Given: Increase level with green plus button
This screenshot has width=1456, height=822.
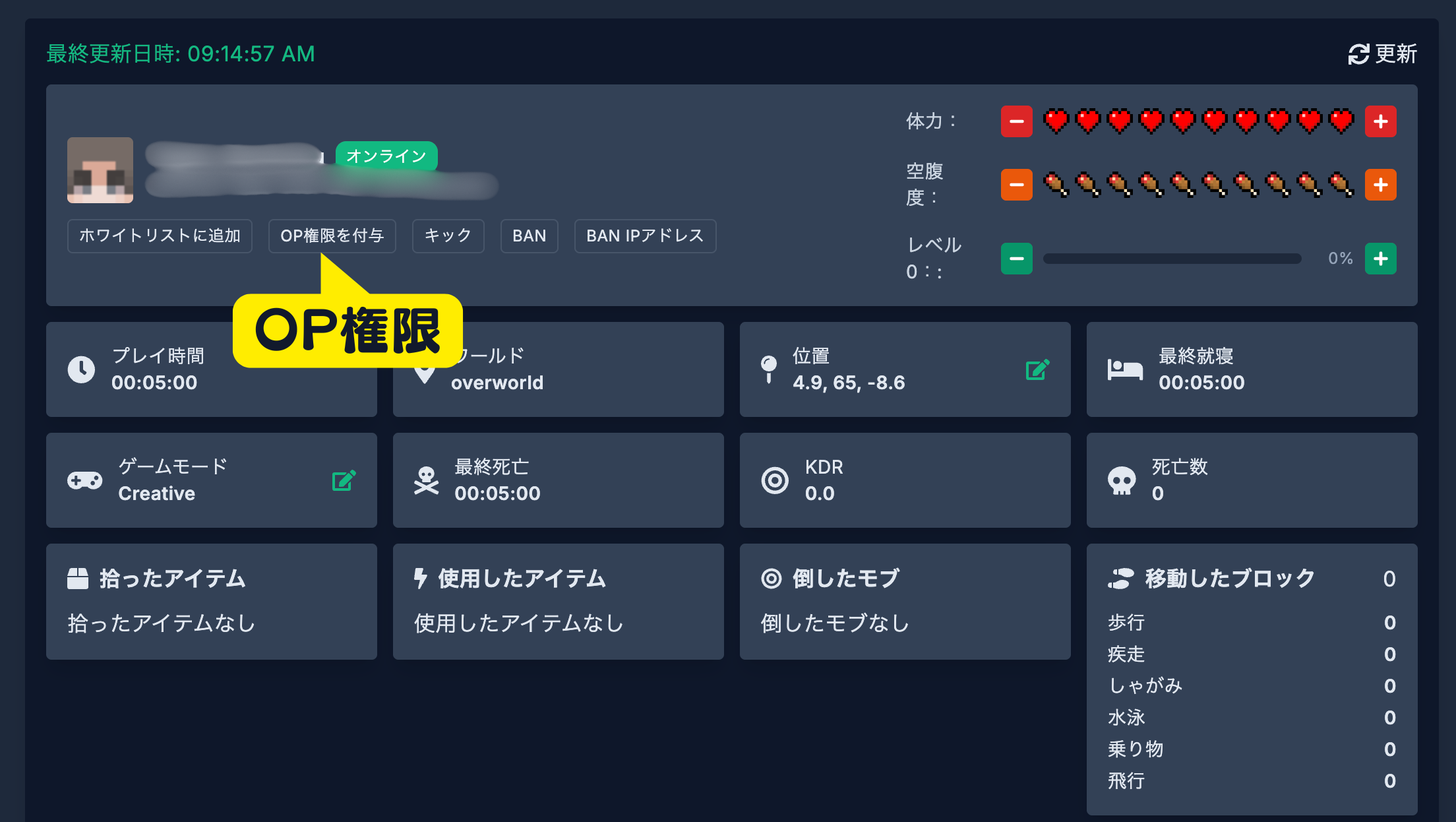Looking at the screenshot, I should point(1380,259).
